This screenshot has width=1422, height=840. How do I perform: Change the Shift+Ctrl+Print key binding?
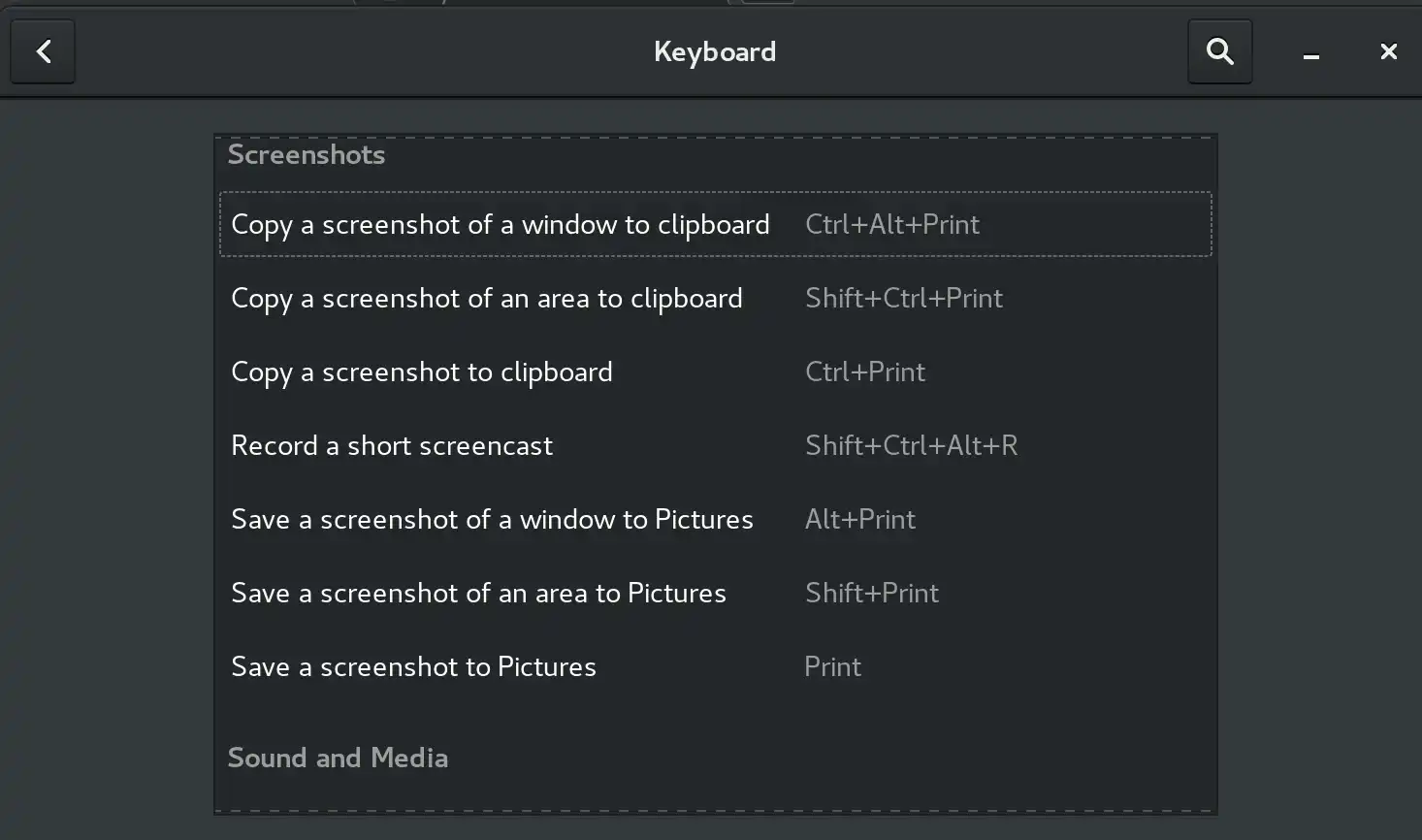[903, 299]
